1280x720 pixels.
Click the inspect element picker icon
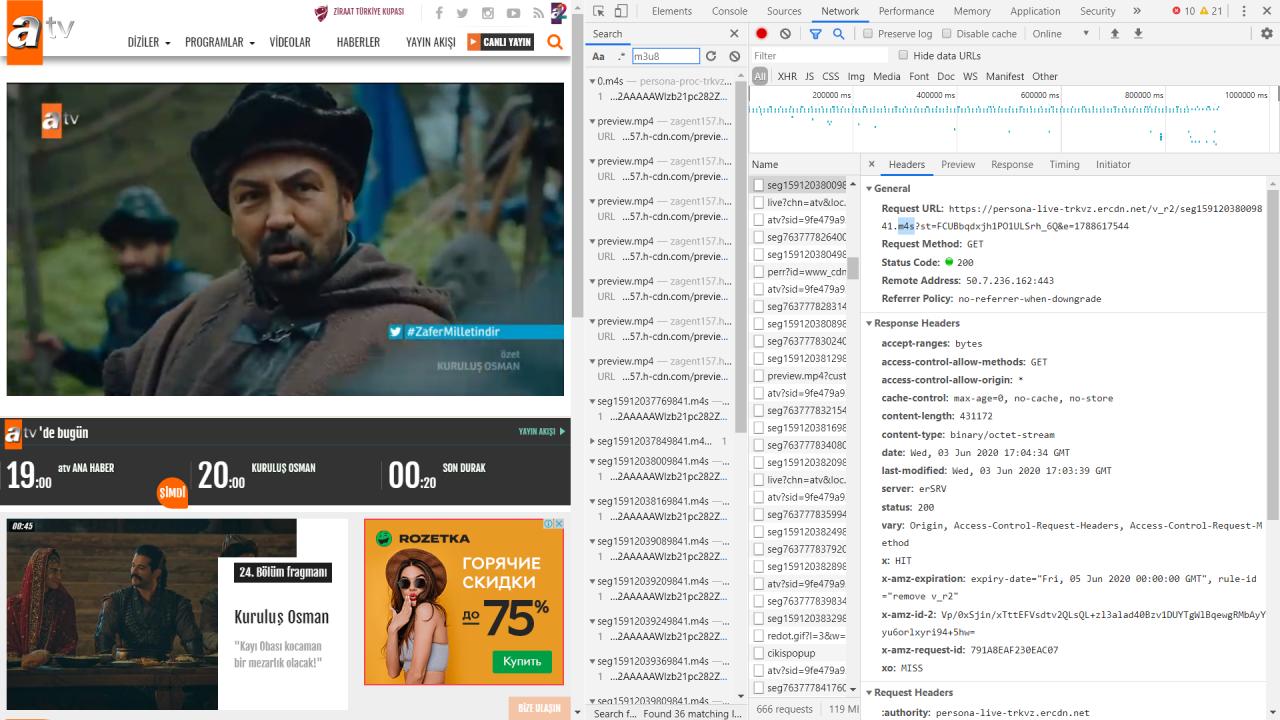click(598, 11)
